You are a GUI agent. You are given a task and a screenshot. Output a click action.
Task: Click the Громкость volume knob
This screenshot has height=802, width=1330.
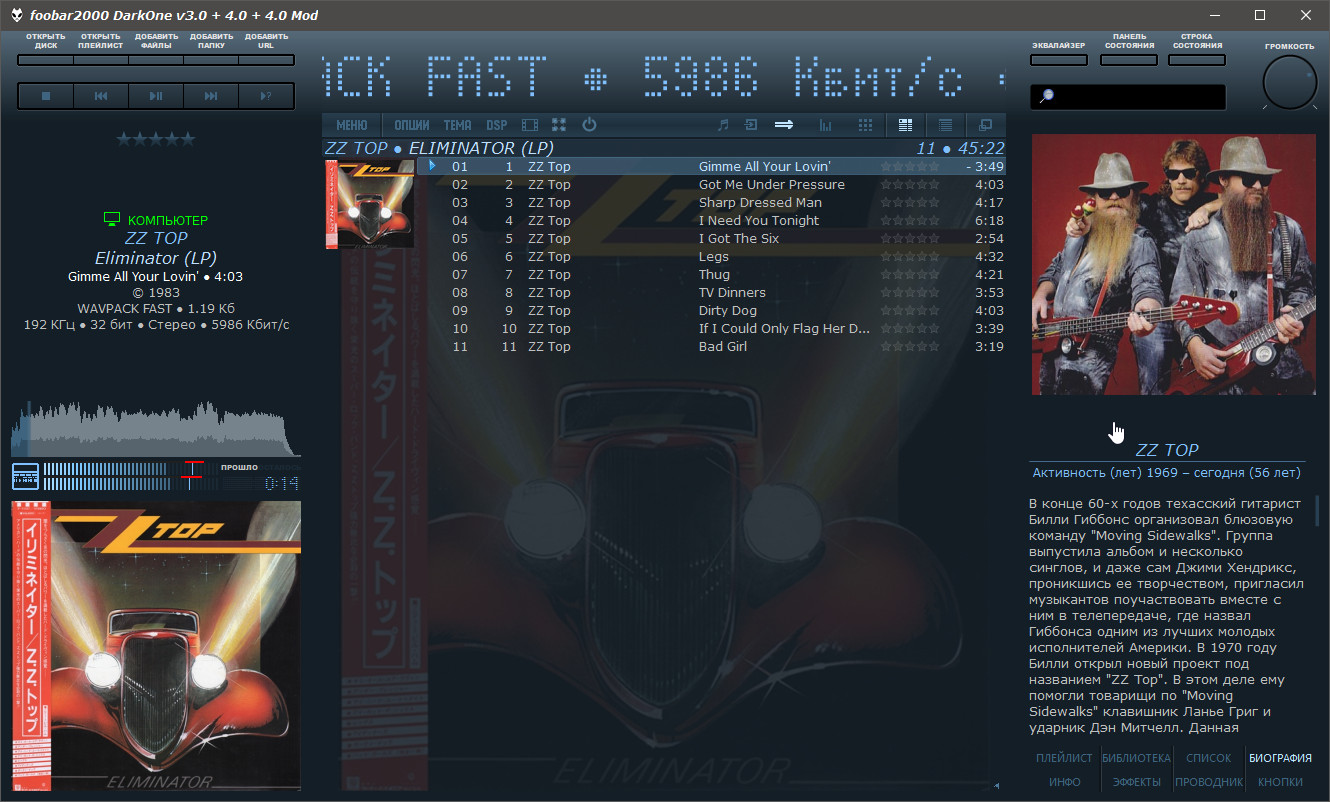(x=1289, y=82)
